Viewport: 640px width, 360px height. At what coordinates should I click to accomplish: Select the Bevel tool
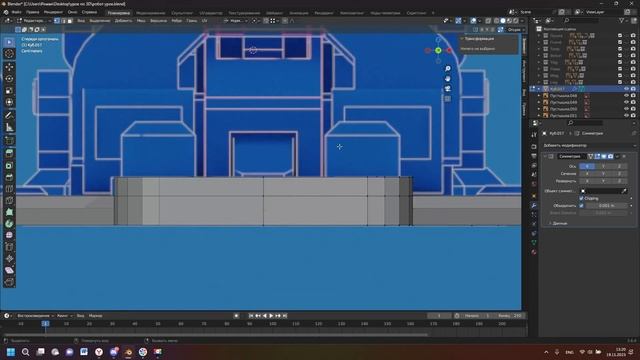(9, 177)
